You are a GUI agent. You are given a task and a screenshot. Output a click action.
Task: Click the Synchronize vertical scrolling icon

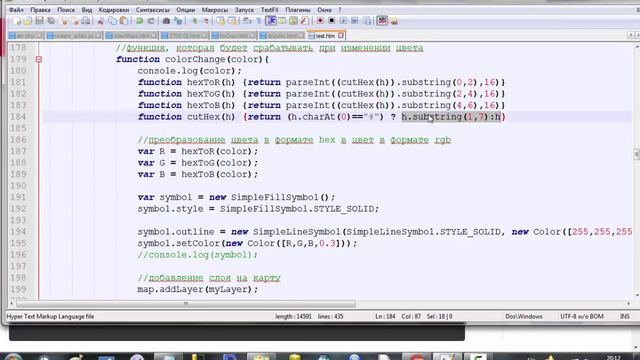pyautogui.click(x=220, y=21)
